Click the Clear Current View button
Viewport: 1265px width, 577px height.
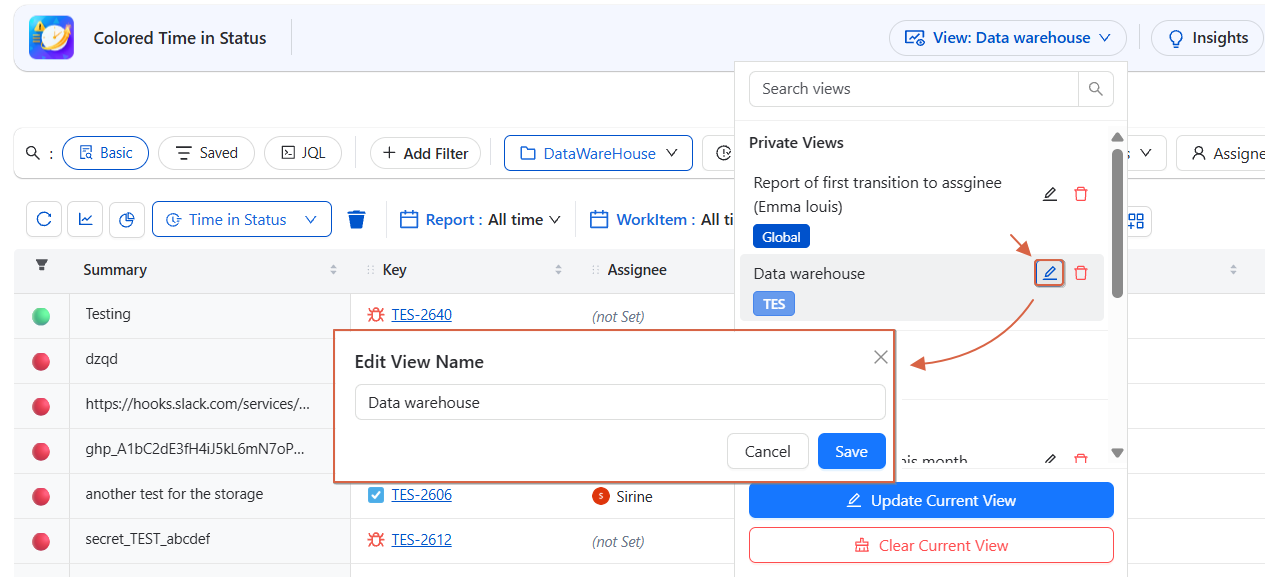point(931,545)
